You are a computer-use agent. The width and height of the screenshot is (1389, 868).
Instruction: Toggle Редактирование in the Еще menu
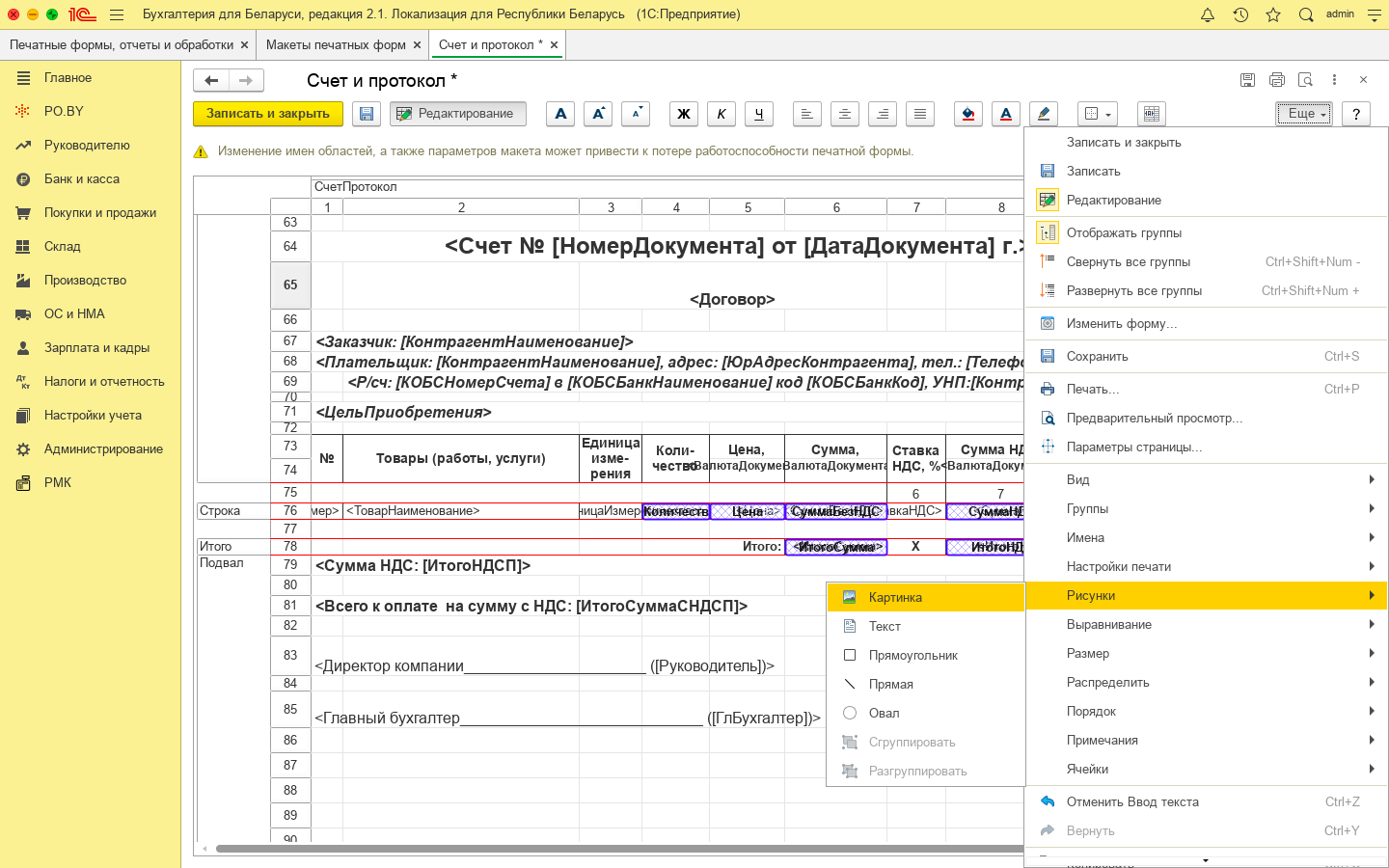tap(1206, 200)
